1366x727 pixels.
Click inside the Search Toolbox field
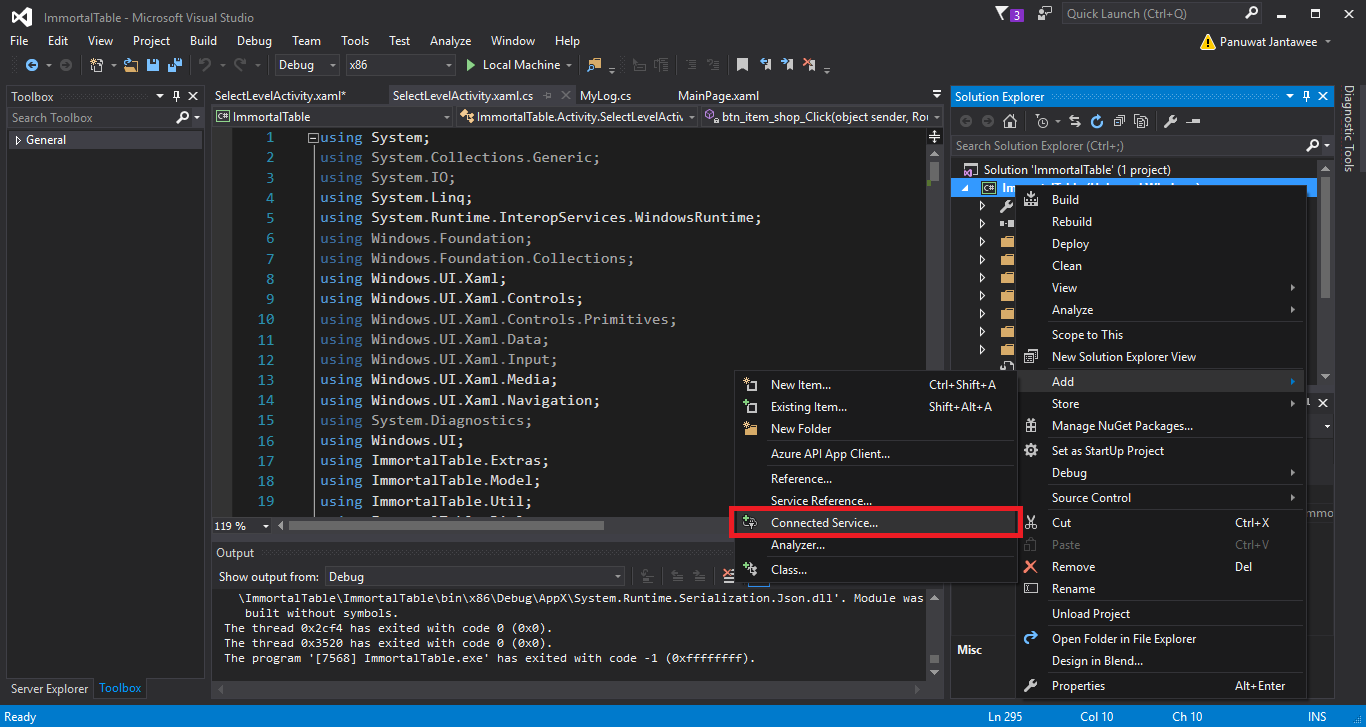point(91,118)
